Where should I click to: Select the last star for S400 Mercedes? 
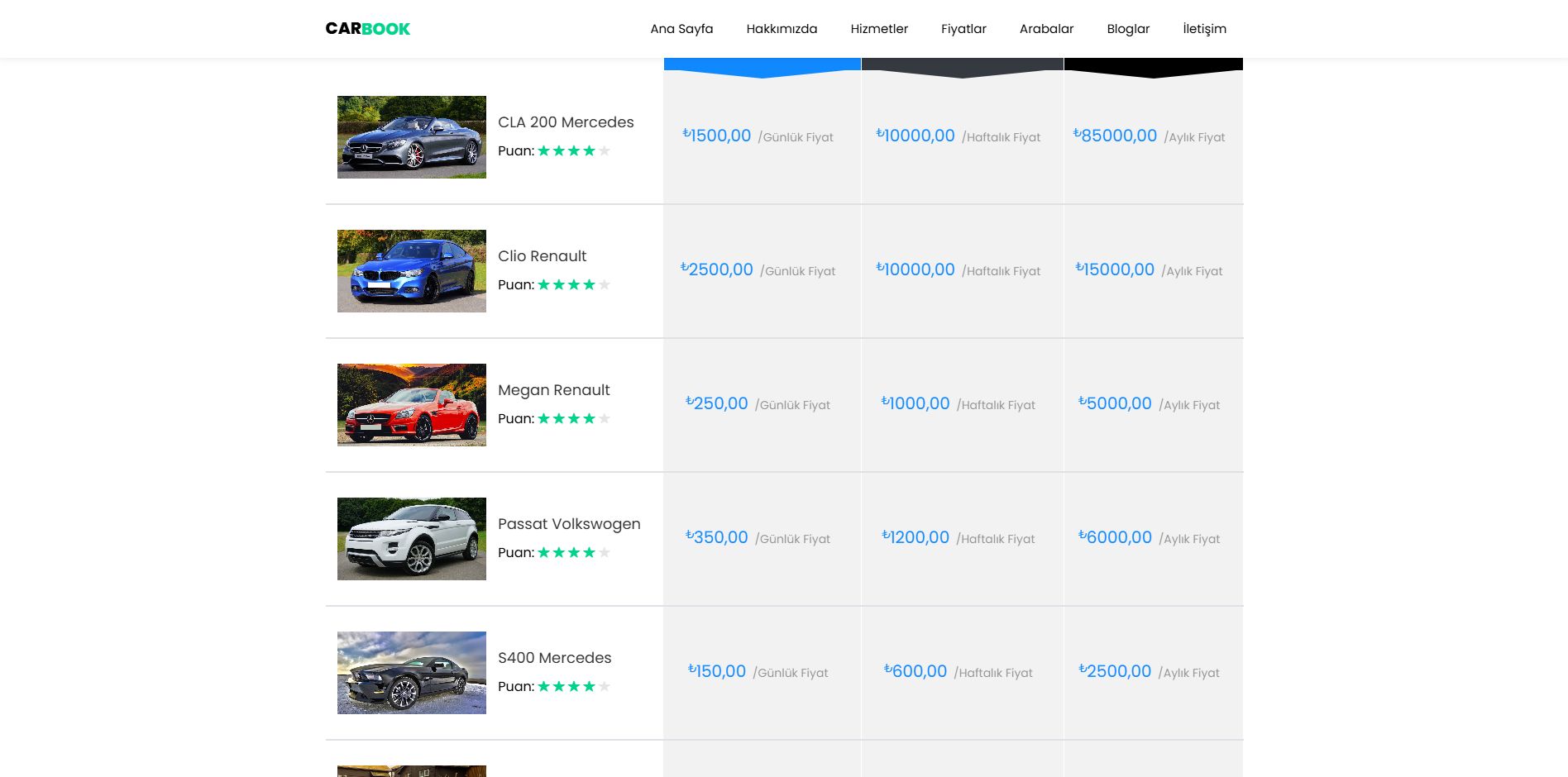(605, 686)
